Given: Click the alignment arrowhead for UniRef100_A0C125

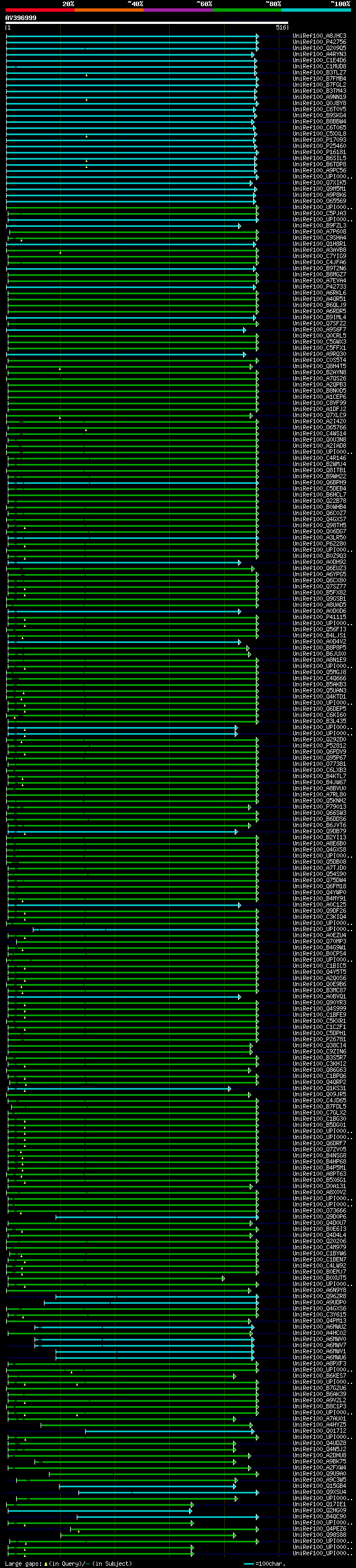Looking at the screenshot, I should pyautogui.click(x=240, y=905).
